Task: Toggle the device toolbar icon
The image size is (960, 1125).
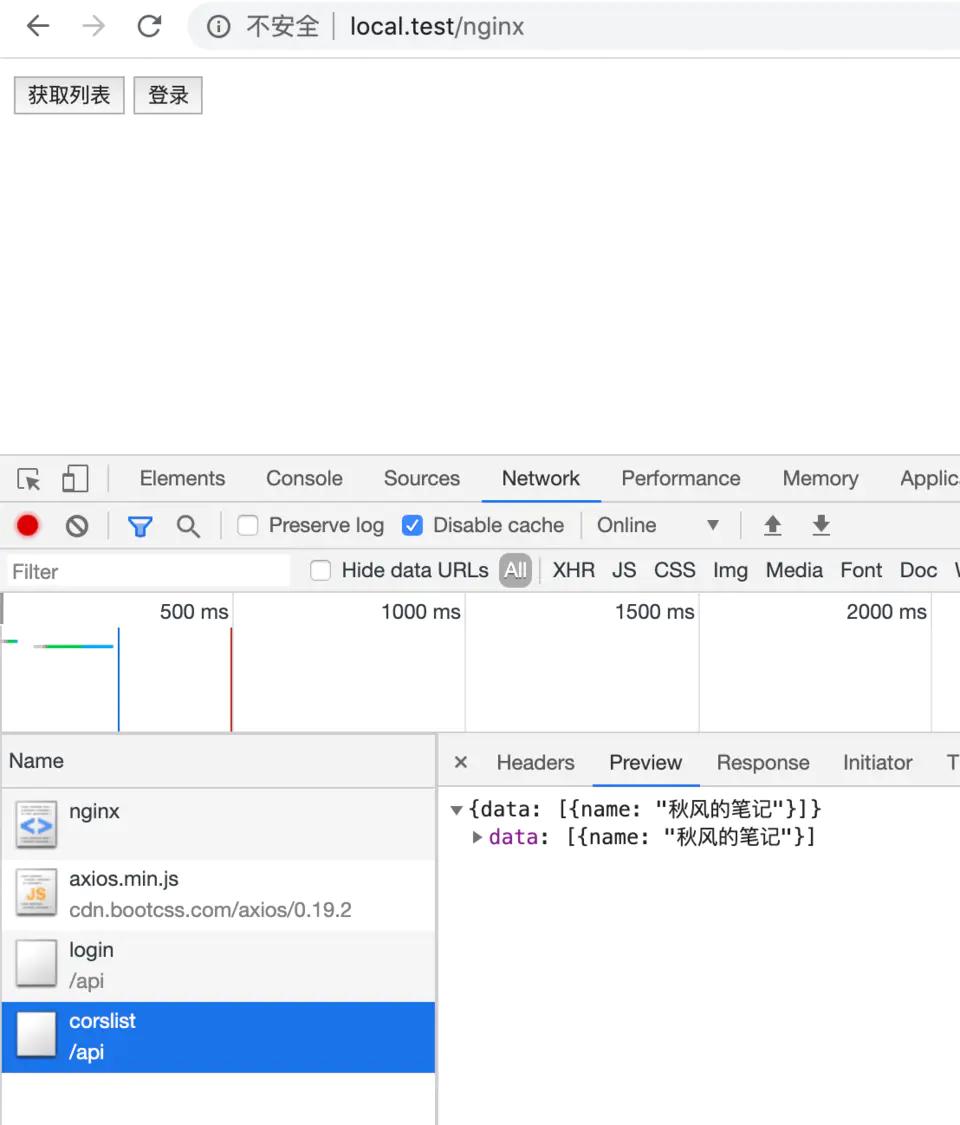Action: (x=75, y=478)
